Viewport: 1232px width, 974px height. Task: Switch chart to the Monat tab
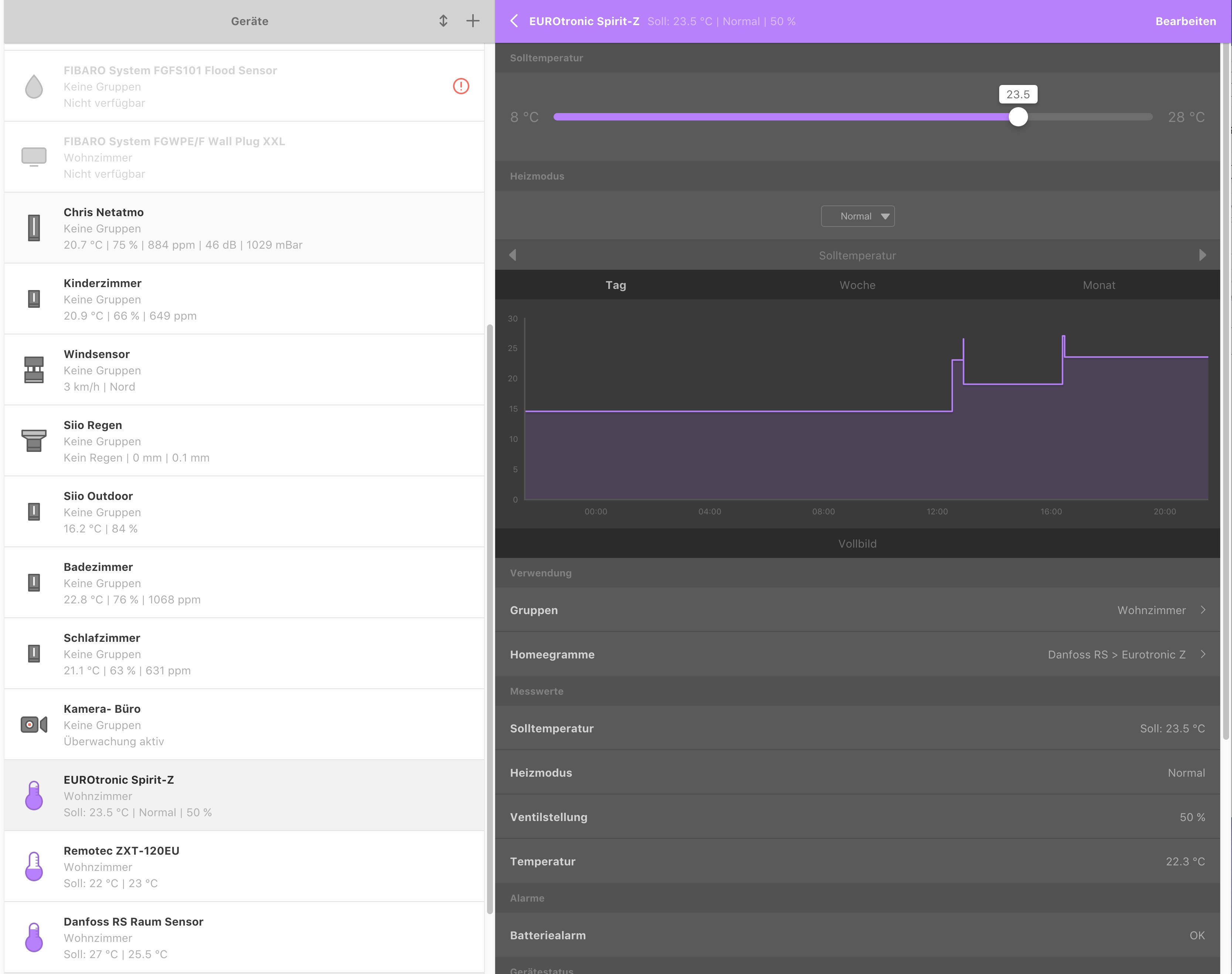[1099, 285]
